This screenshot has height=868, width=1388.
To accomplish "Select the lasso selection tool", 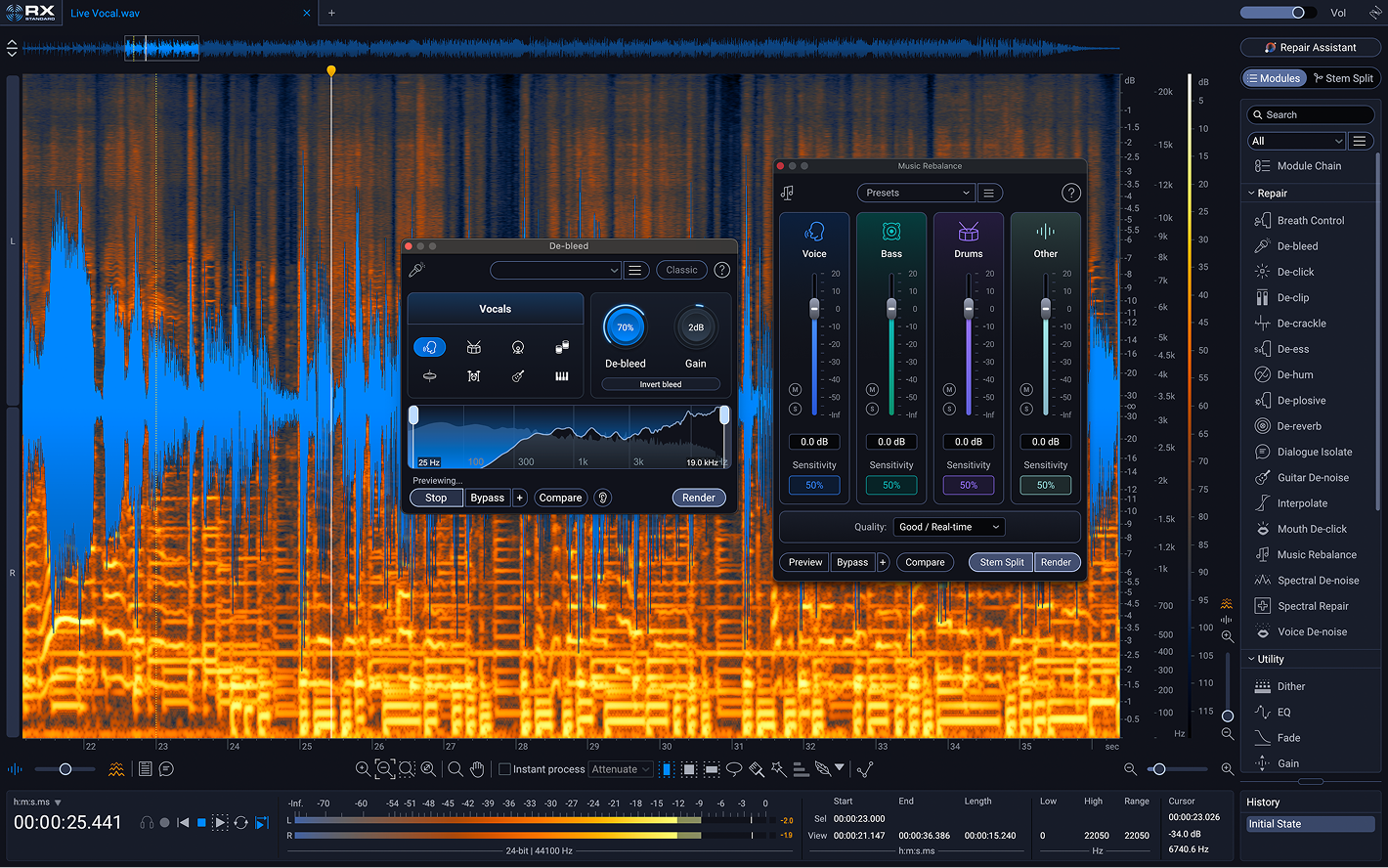I will pyautogui.click(x=734, y=769).
